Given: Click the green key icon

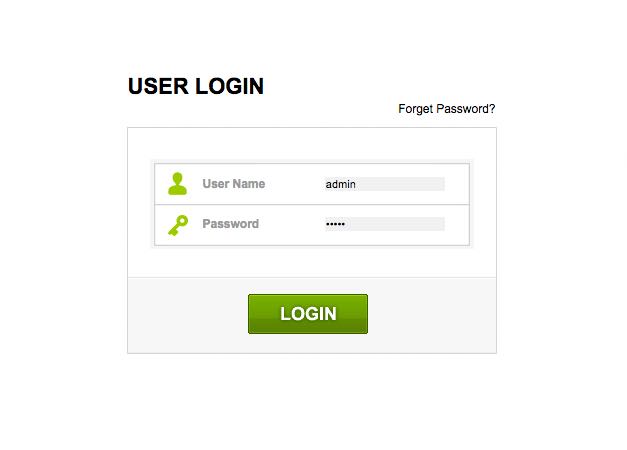Looking at the screenshot, I should pos(178,225).
